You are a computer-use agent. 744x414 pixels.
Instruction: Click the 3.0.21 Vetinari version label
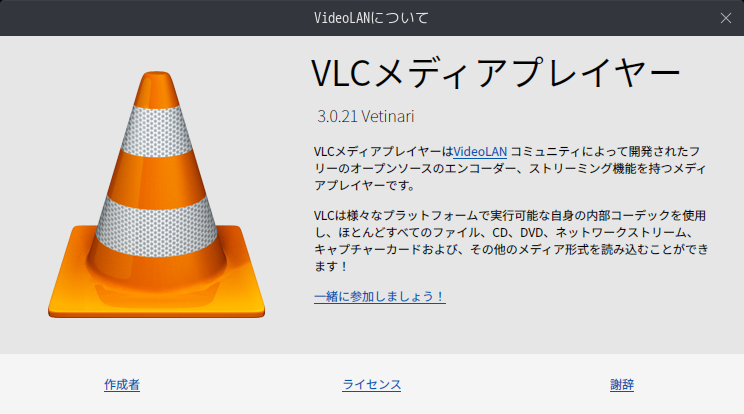[365, 116]
